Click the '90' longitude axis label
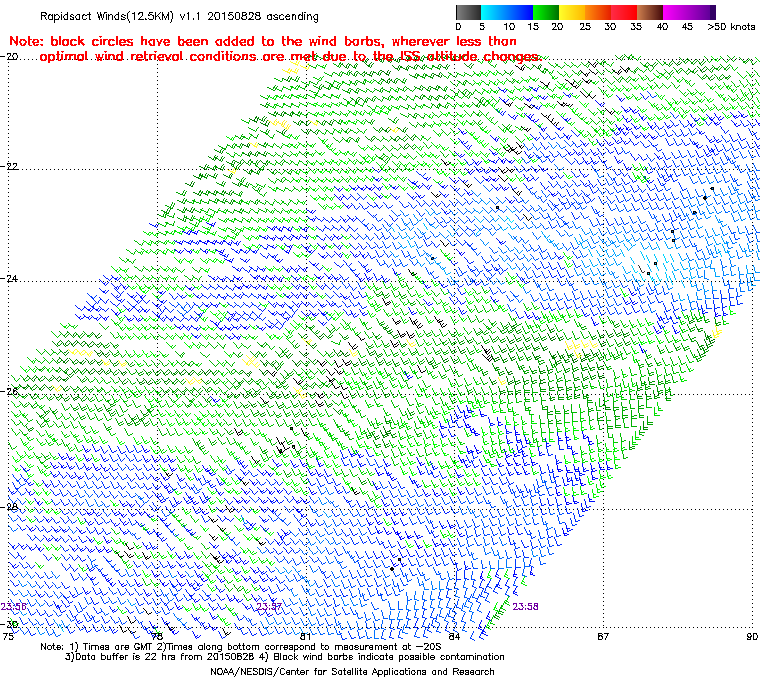The height and width of the screenshot is (688, 760). tap(752, 636)
